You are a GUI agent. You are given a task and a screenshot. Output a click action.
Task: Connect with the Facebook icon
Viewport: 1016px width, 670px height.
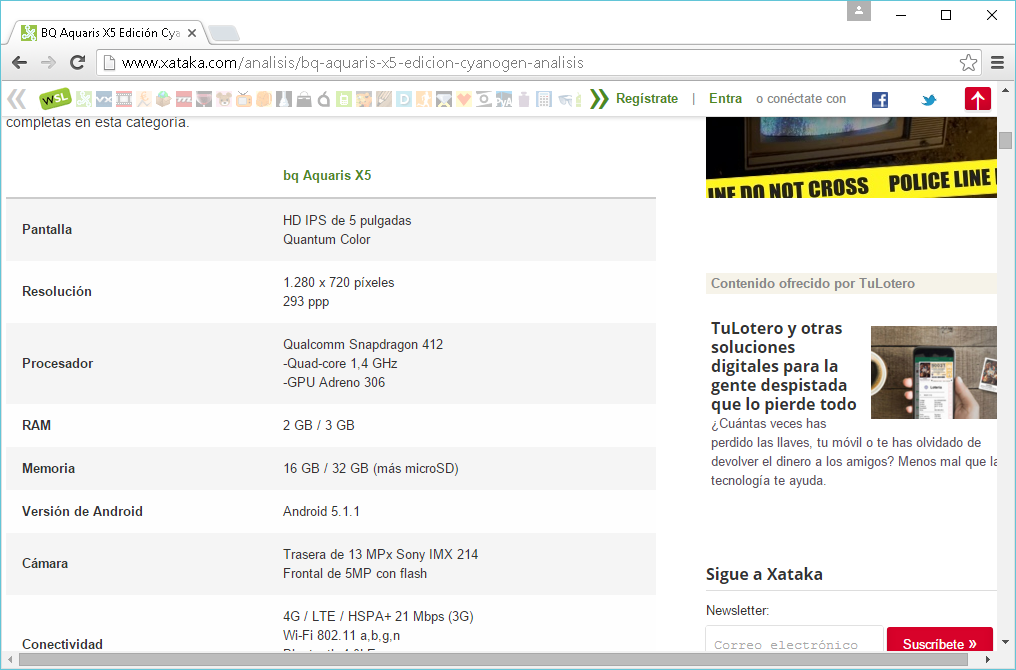[x=880, y=100]
